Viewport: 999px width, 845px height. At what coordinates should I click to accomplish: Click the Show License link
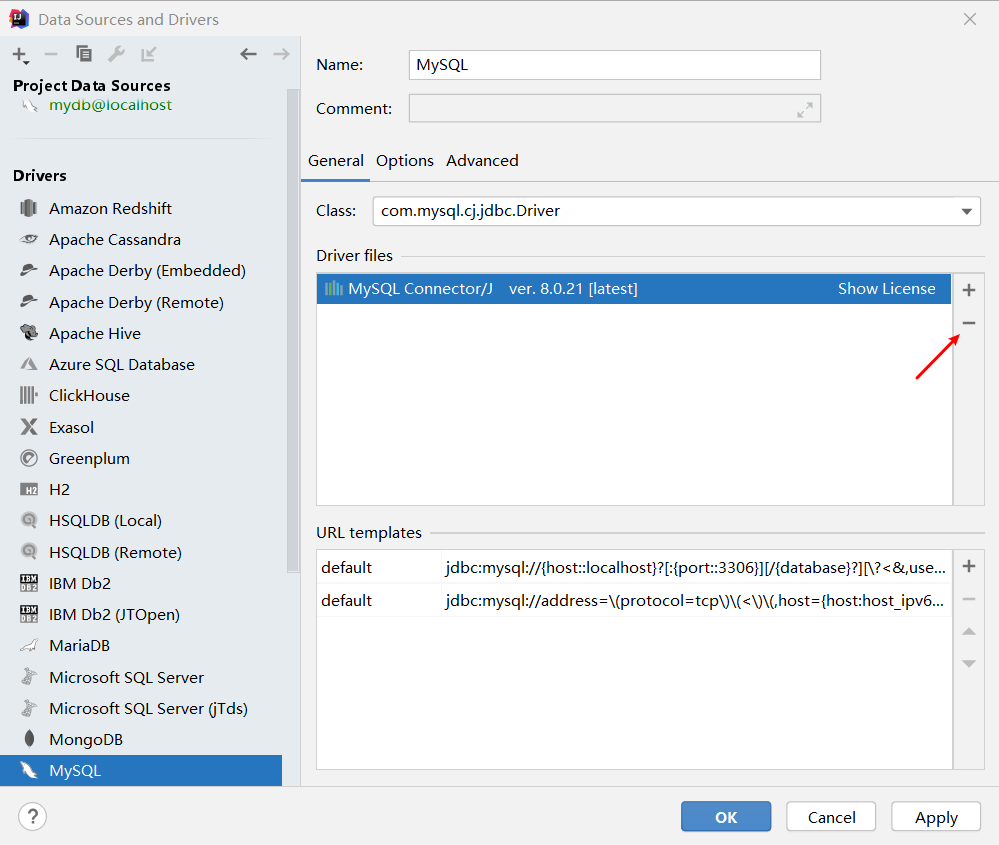[x=886, y=289]
